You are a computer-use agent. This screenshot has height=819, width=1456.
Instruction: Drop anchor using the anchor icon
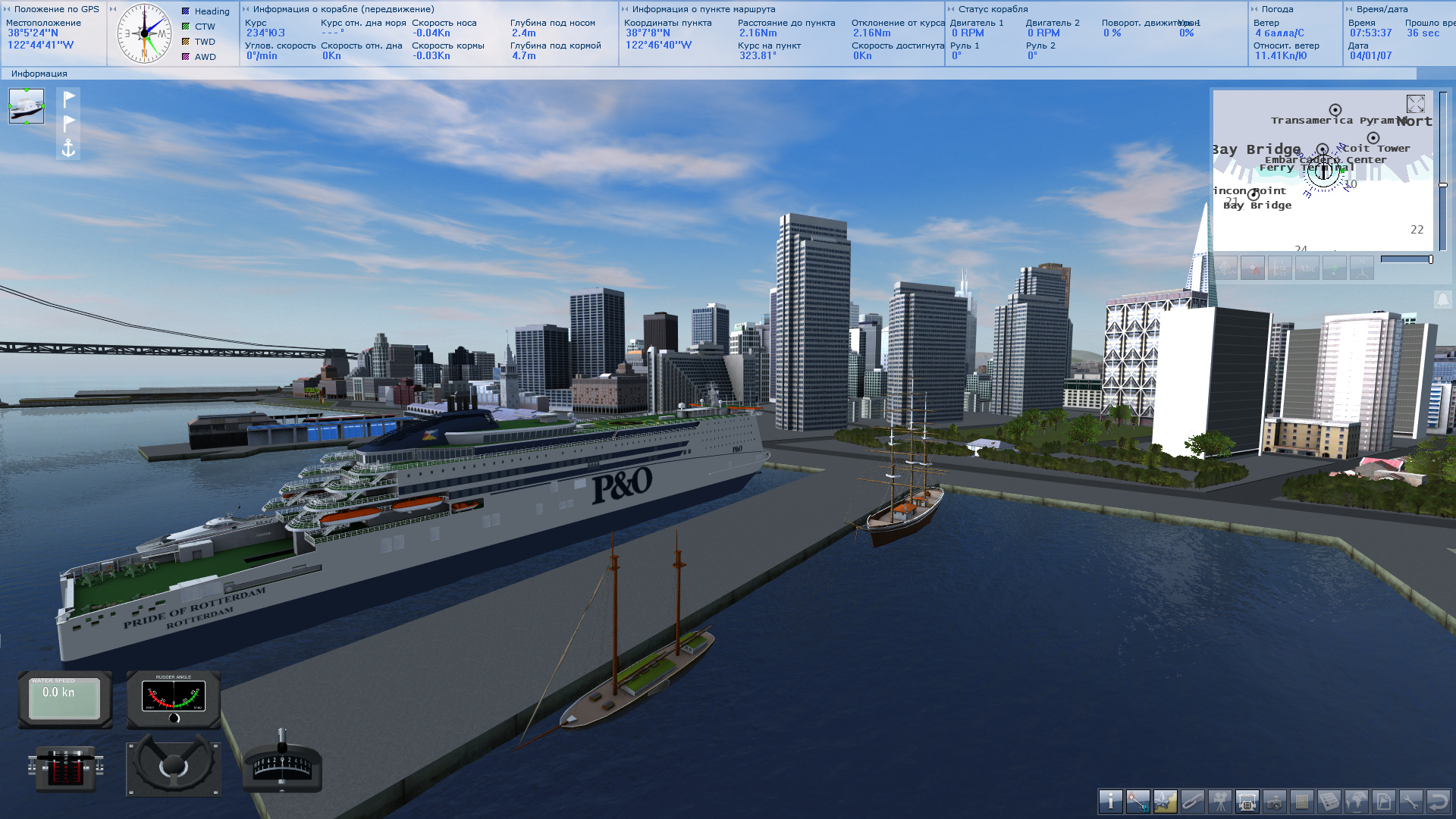click(x=69, y=148)
